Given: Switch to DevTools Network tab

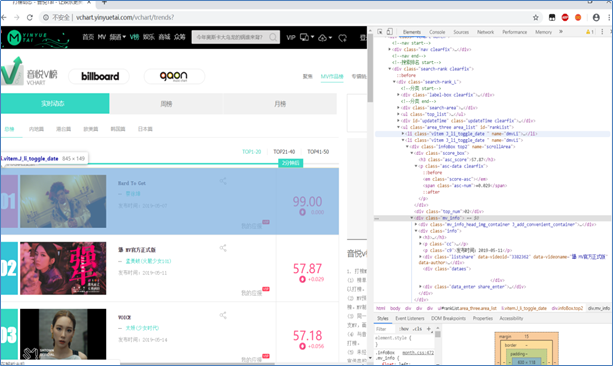Looking at the screenshot, I should tap(486, 32).
